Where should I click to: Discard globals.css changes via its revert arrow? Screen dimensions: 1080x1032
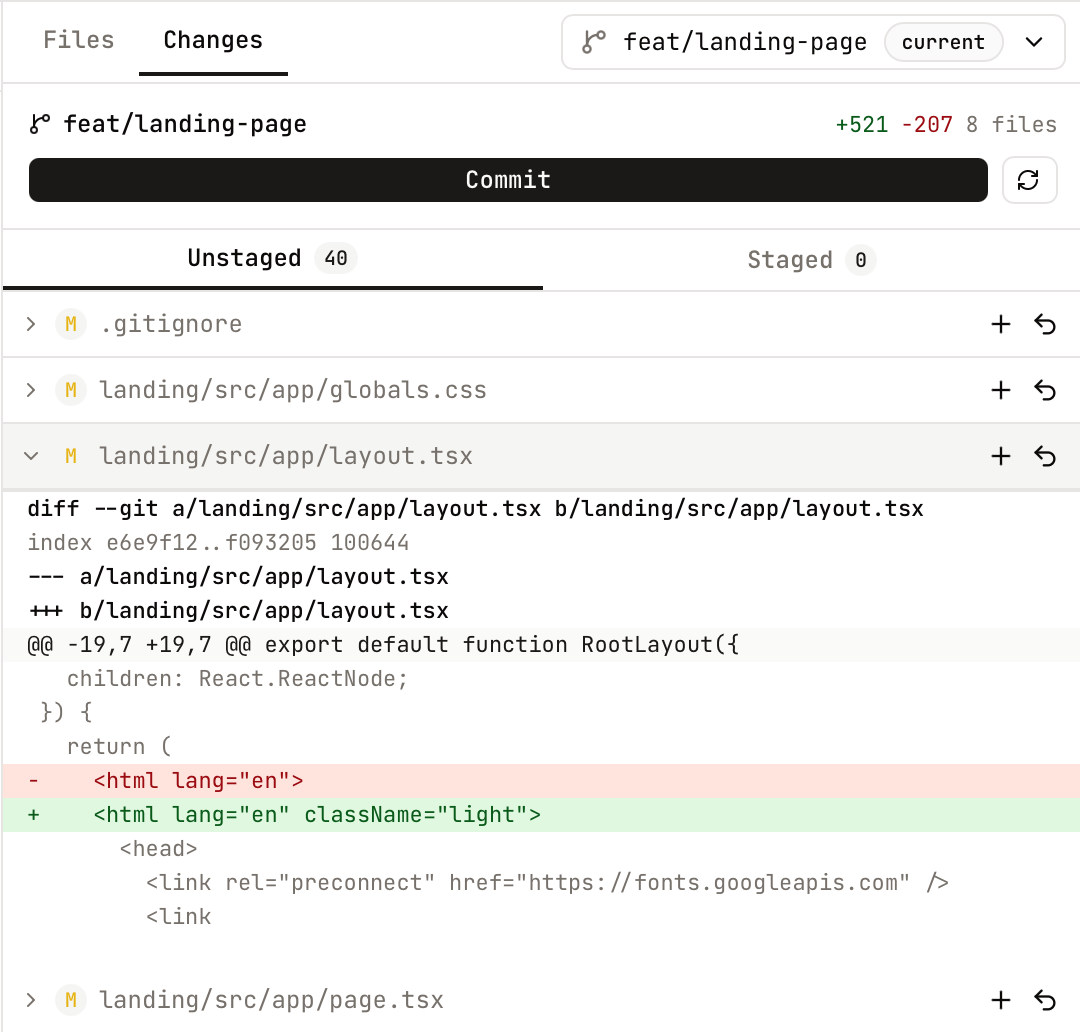tap(1045, 390)
